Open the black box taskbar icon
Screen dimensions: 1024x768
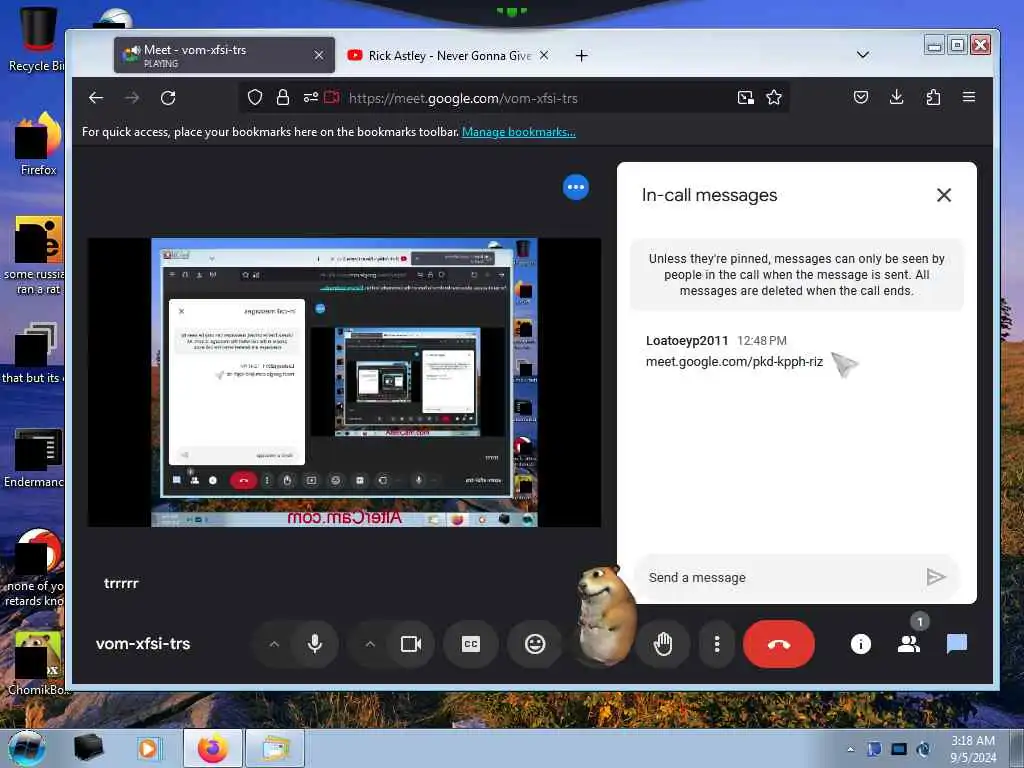[88, 748]
